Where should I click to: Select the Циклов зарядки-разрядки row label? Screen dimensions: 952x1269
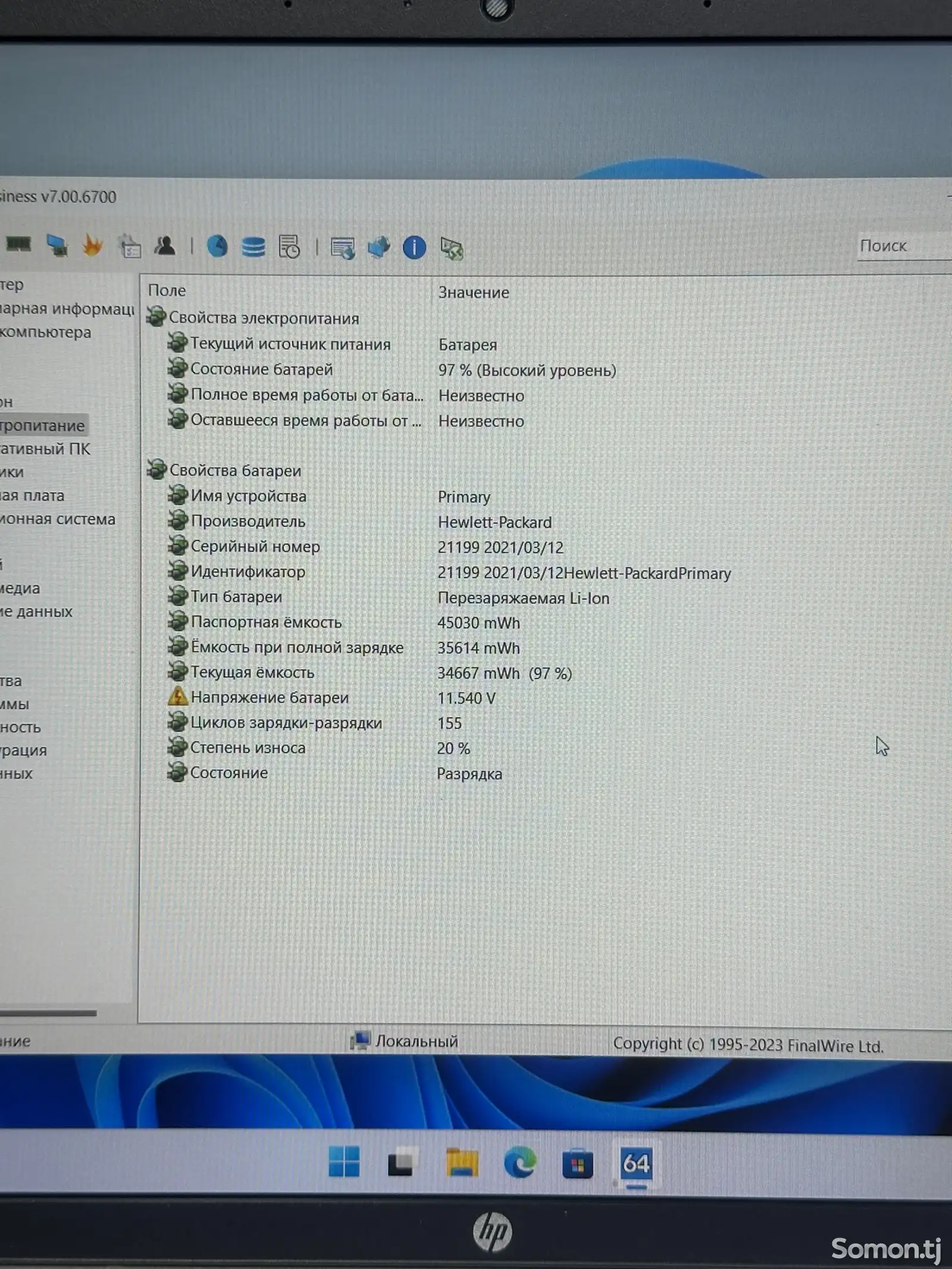pos(286,722)
